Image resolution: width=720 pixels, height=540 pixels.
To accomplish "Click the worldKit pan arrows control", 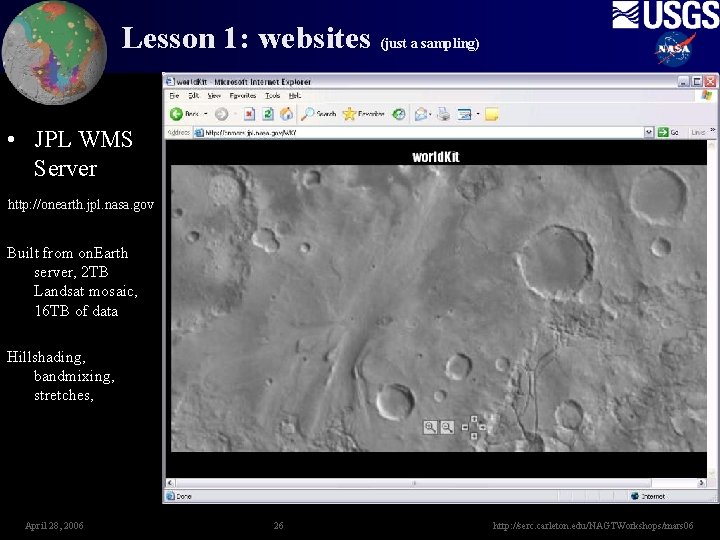I will tap(474, 428).
